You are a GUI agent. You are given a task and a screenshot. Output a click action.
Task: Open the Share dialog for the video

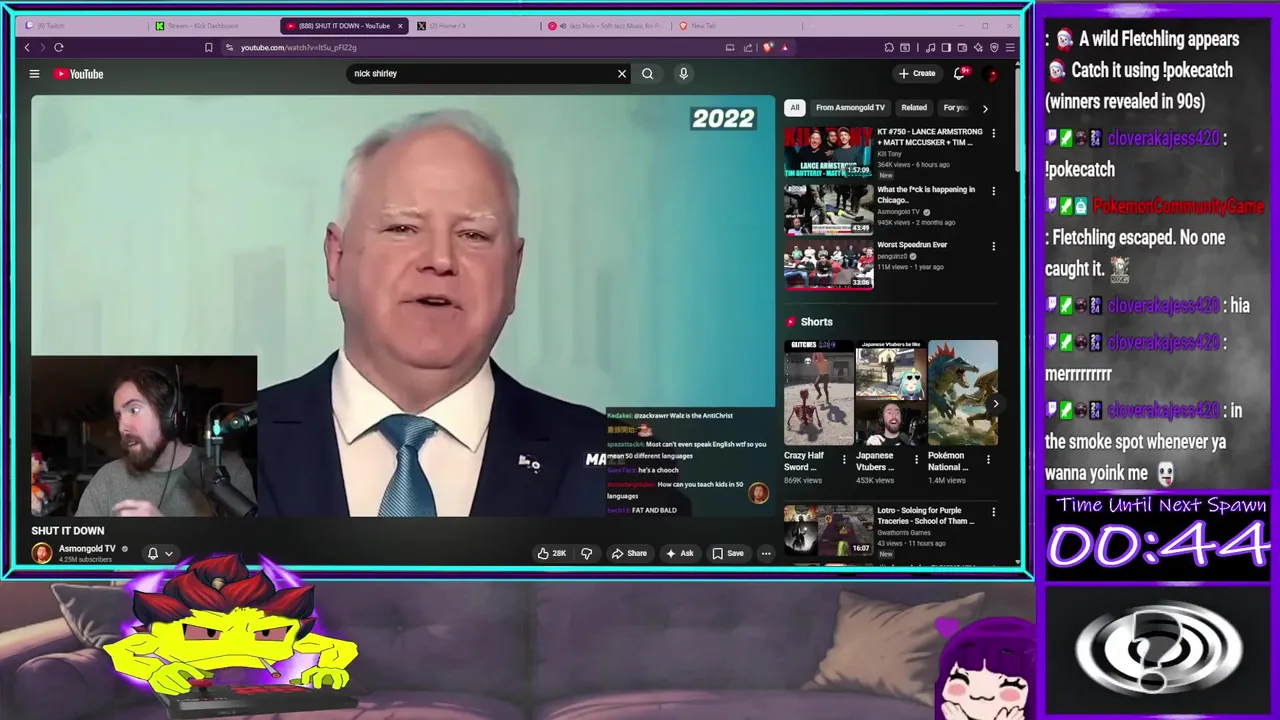pos(629,553)
